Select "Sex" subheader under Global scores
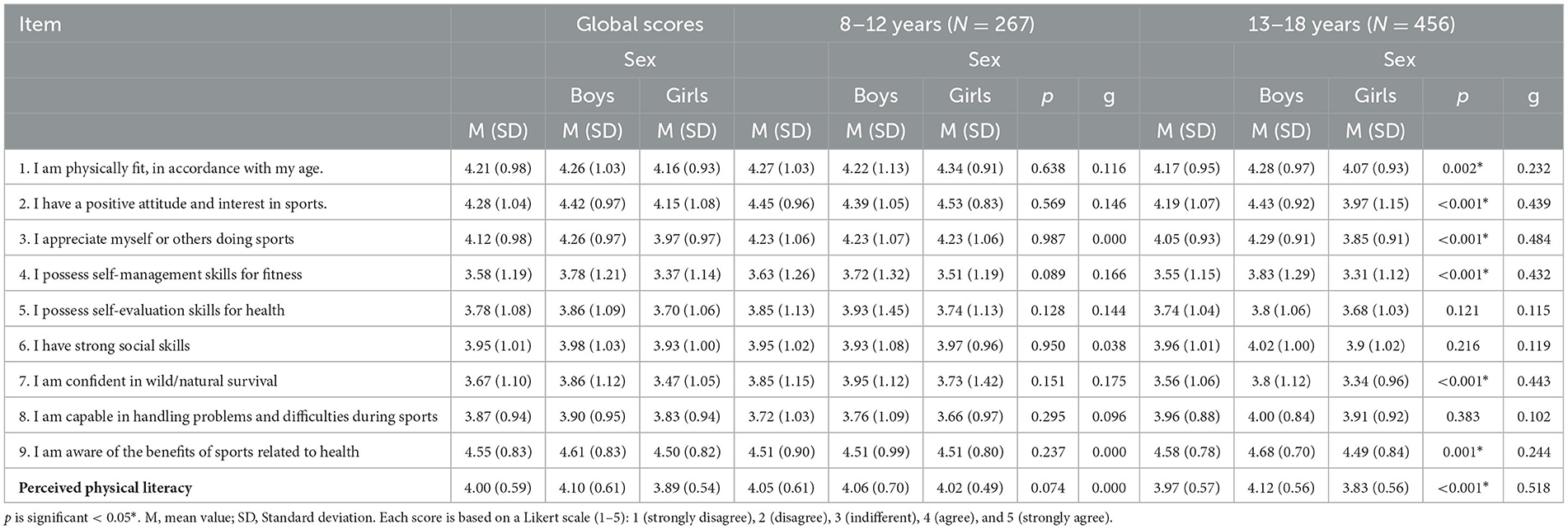 [x=640, y=59]
